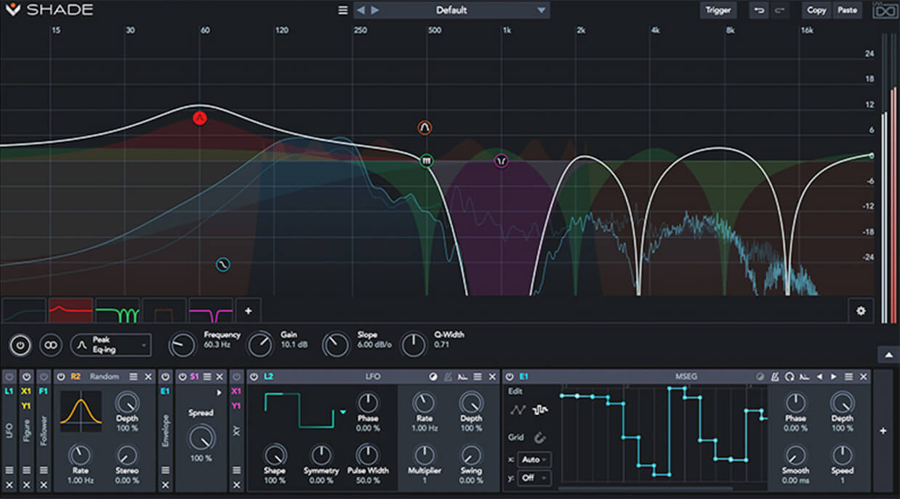Image resolution: width=900 pixels, height=499 pixels.
Task: Open the MSEG grid y Off dropdown
Action: [x=534, y=478]
